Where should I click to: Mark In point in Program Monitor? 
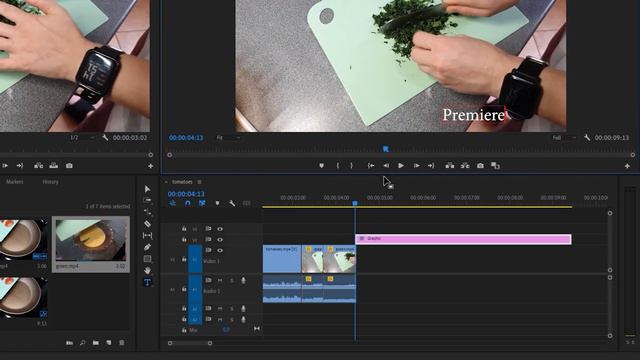pos(338,166)
